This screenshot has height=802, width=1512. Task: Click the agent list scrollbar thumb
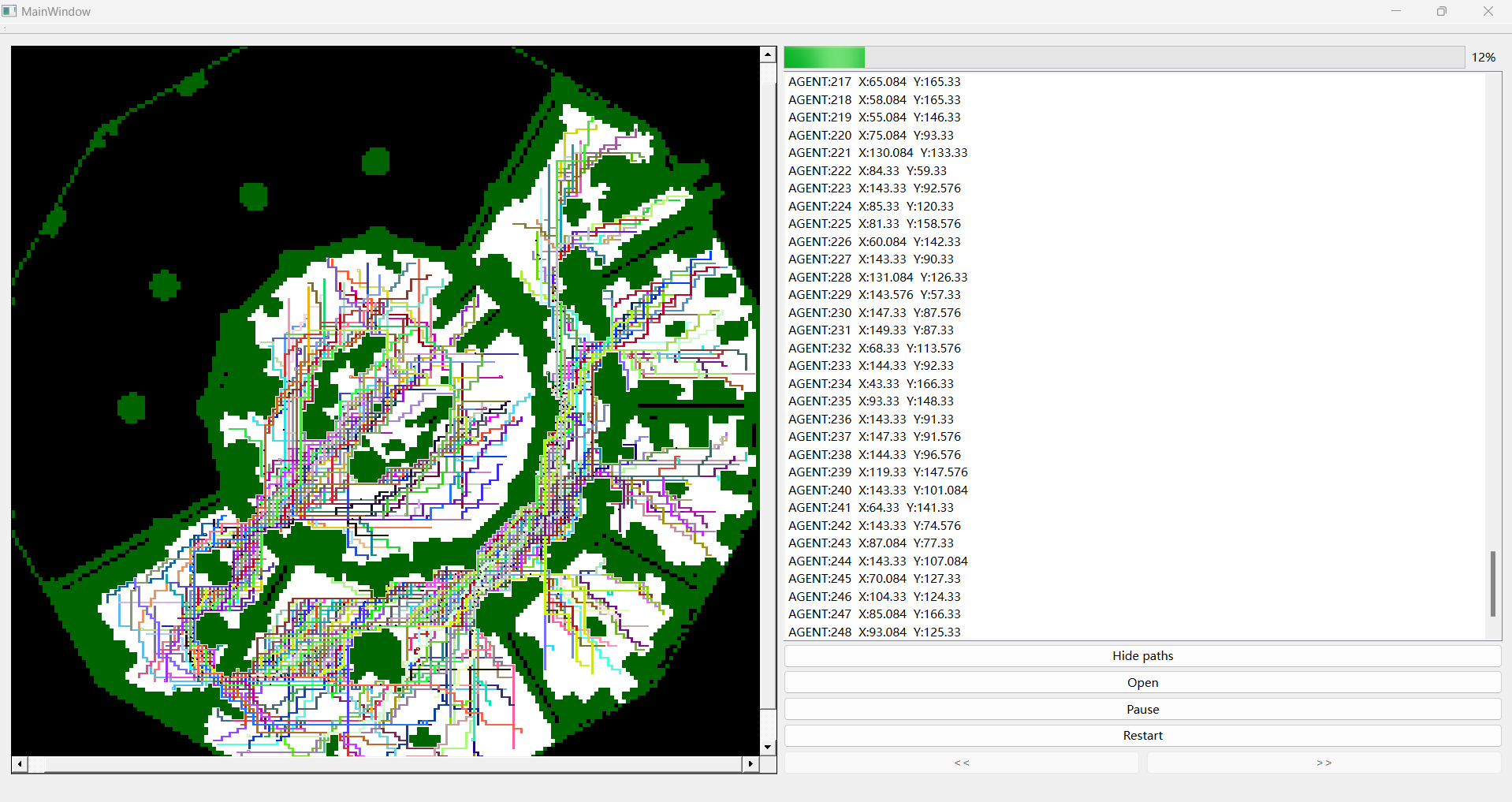click(1492, 584)
